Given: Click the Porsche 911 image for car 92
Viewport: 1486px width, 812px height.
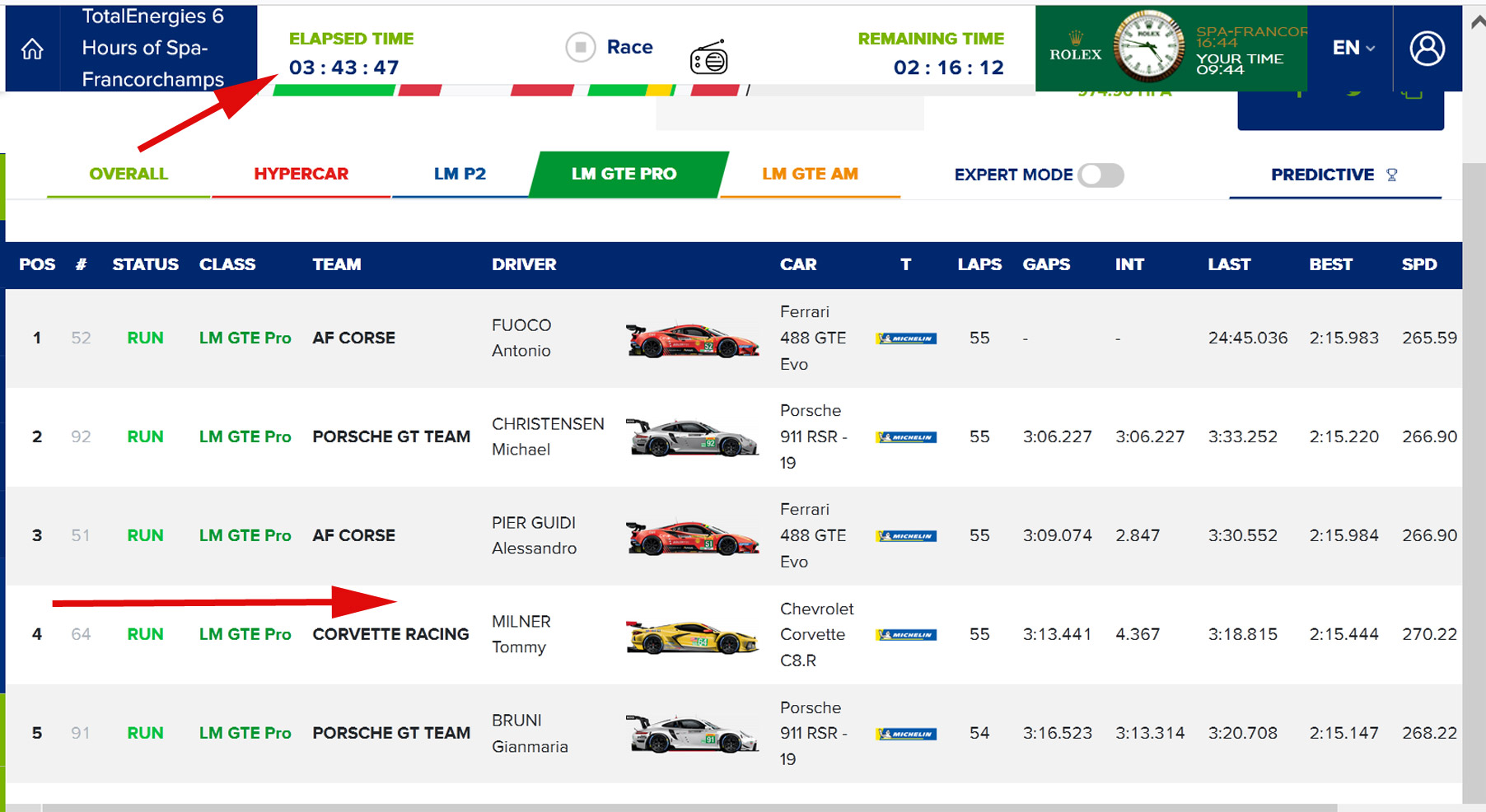Looking at the screenshot, I should coord(692,437).
